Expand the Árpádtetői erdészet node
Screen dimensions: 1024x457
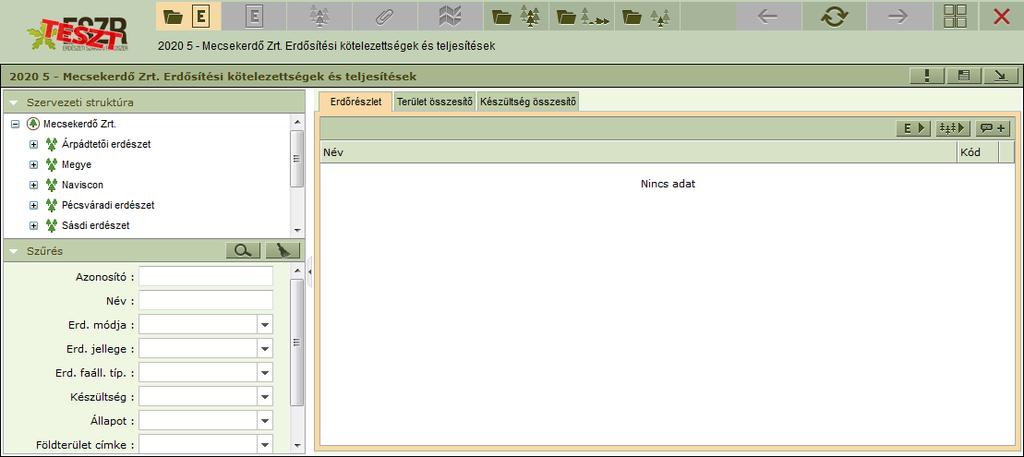tap(34, 144)
